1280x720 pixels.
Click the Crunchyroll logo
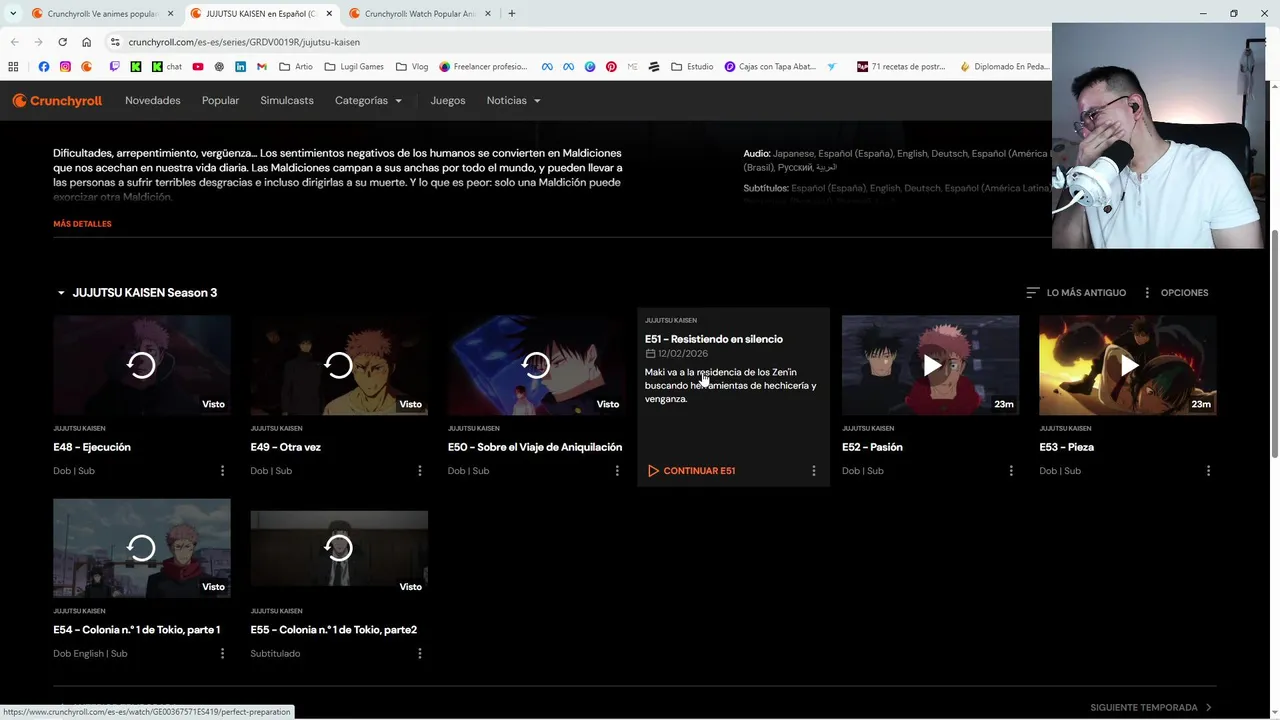point(57,100)
